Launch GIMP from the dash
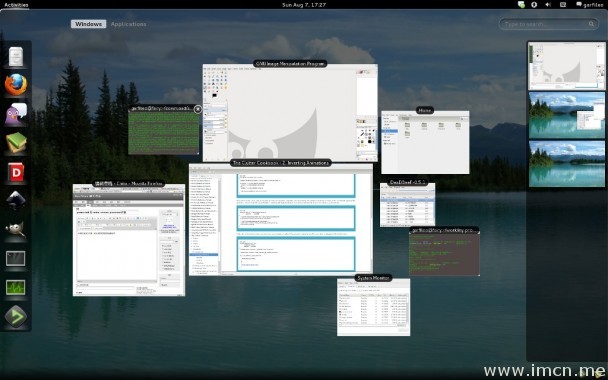608x380 pixels. point(16,230)
